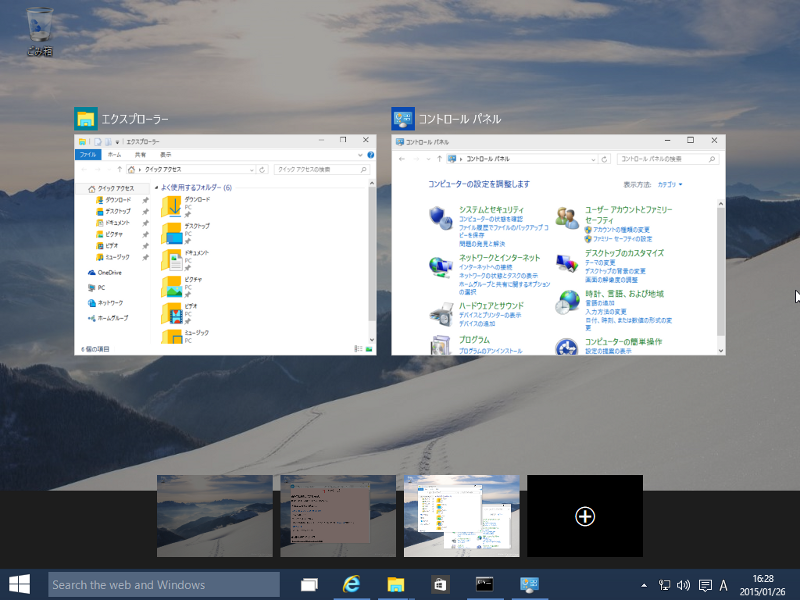Click the クイック アクセスの検索 search box
Image resolution: width=800 pixels, height=600 pixels.
pos(321,169)
